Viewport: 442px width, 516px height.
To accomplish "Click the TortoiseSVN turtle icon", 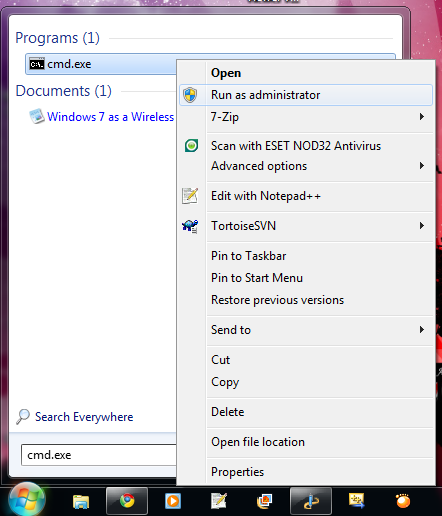I will (x=190, y=226).
